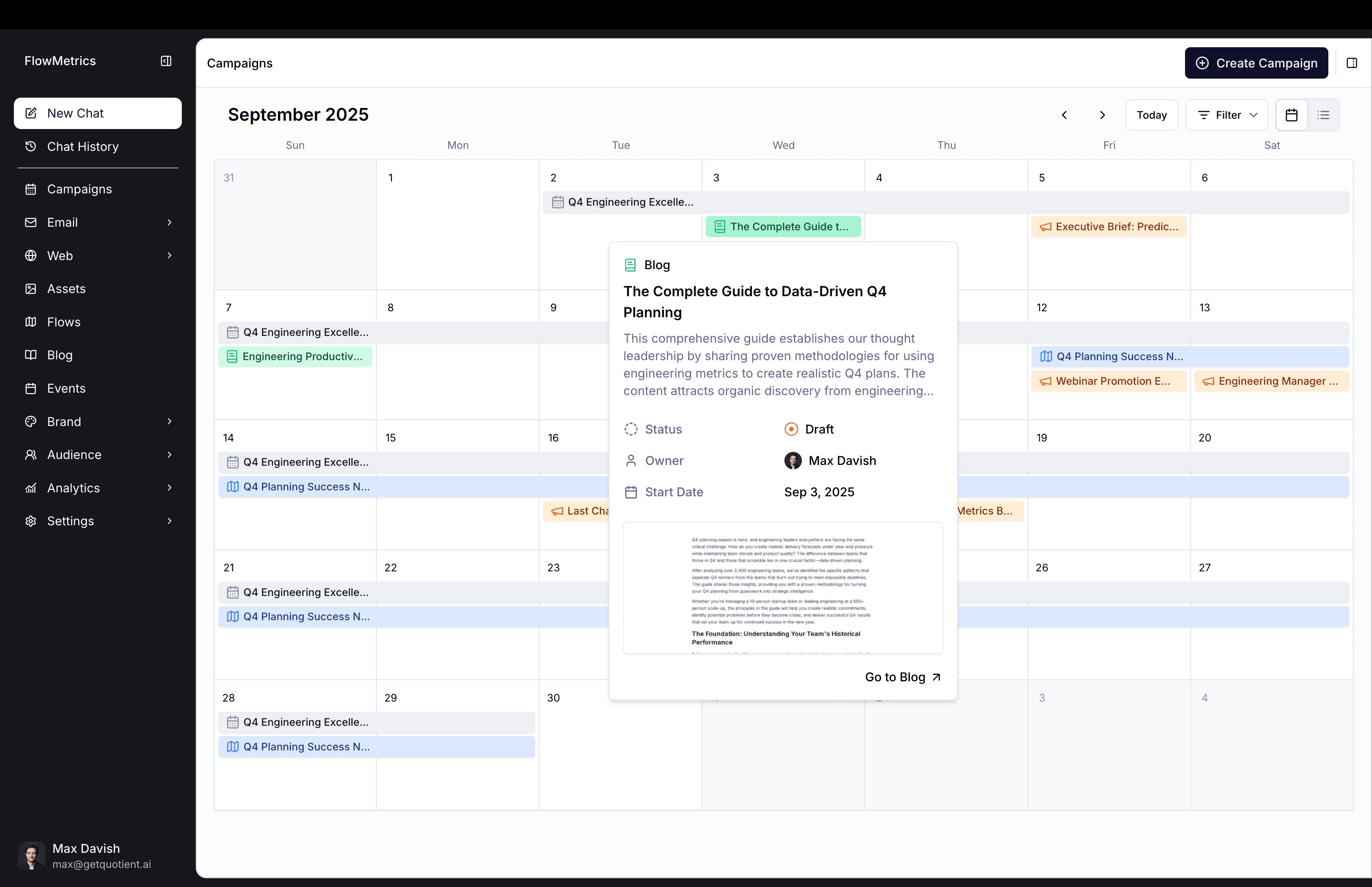Expand the Settings section chevron

point(169,521)
